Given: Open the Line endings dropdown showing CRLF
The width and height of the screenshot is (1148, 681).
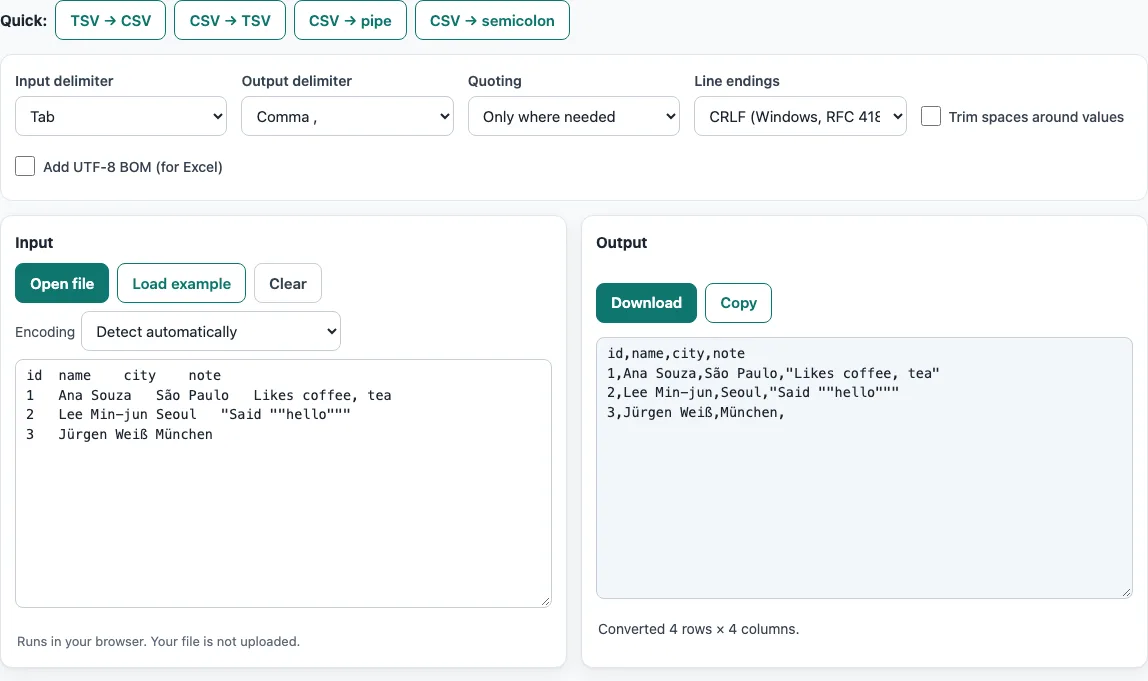Looking at the screenshot, I should click(800, 116).
